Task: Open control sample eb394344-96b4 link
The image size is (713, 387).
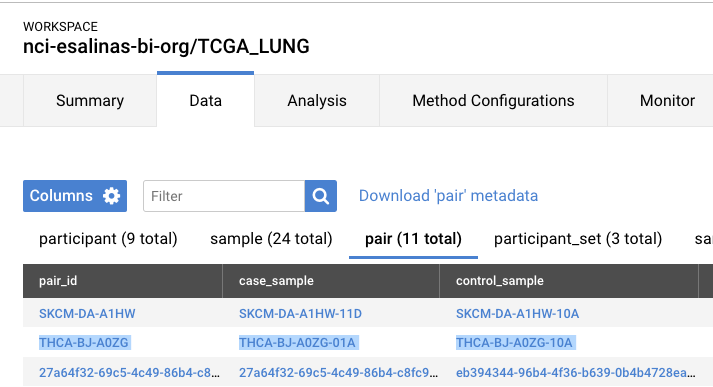Action: 576,373
